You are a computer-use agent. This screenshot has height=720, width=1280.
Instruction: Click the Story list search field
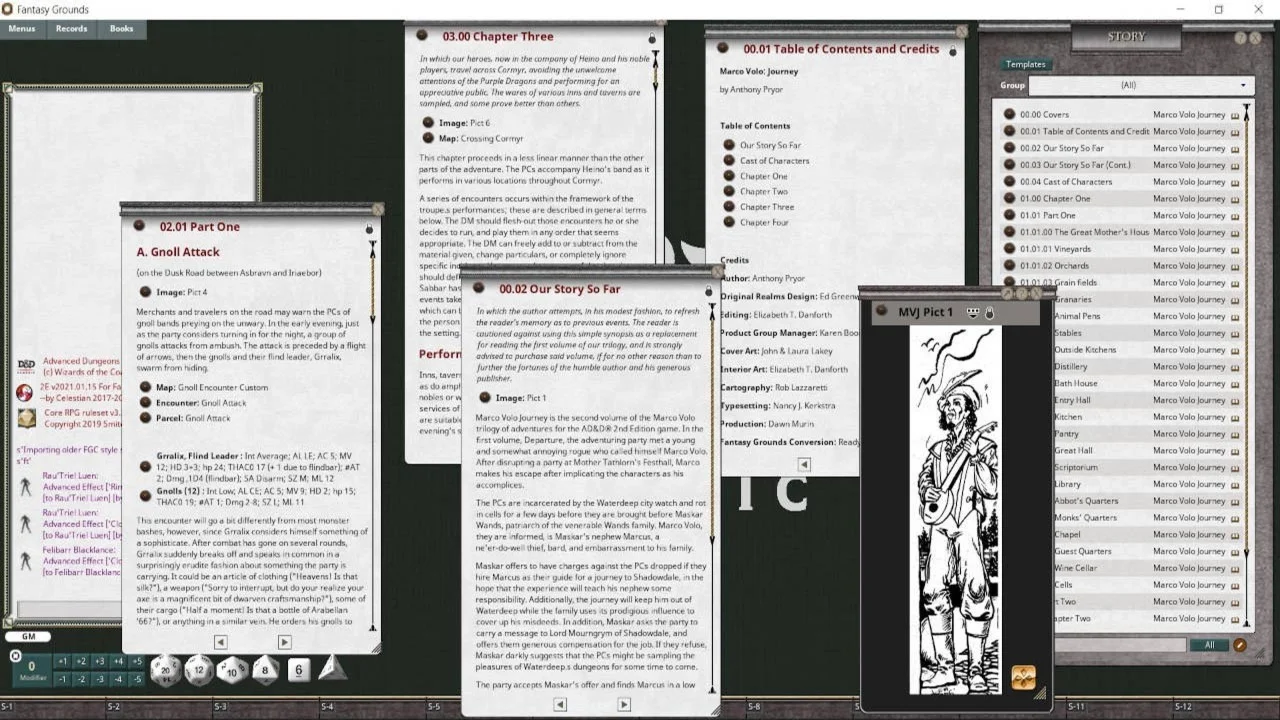[1120, 645]
